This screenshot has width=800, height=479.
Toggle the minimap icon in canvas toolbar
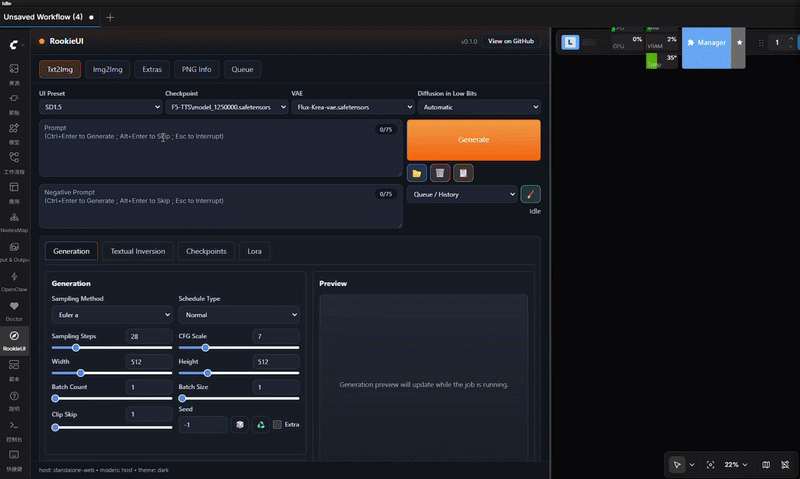[766, 465]
